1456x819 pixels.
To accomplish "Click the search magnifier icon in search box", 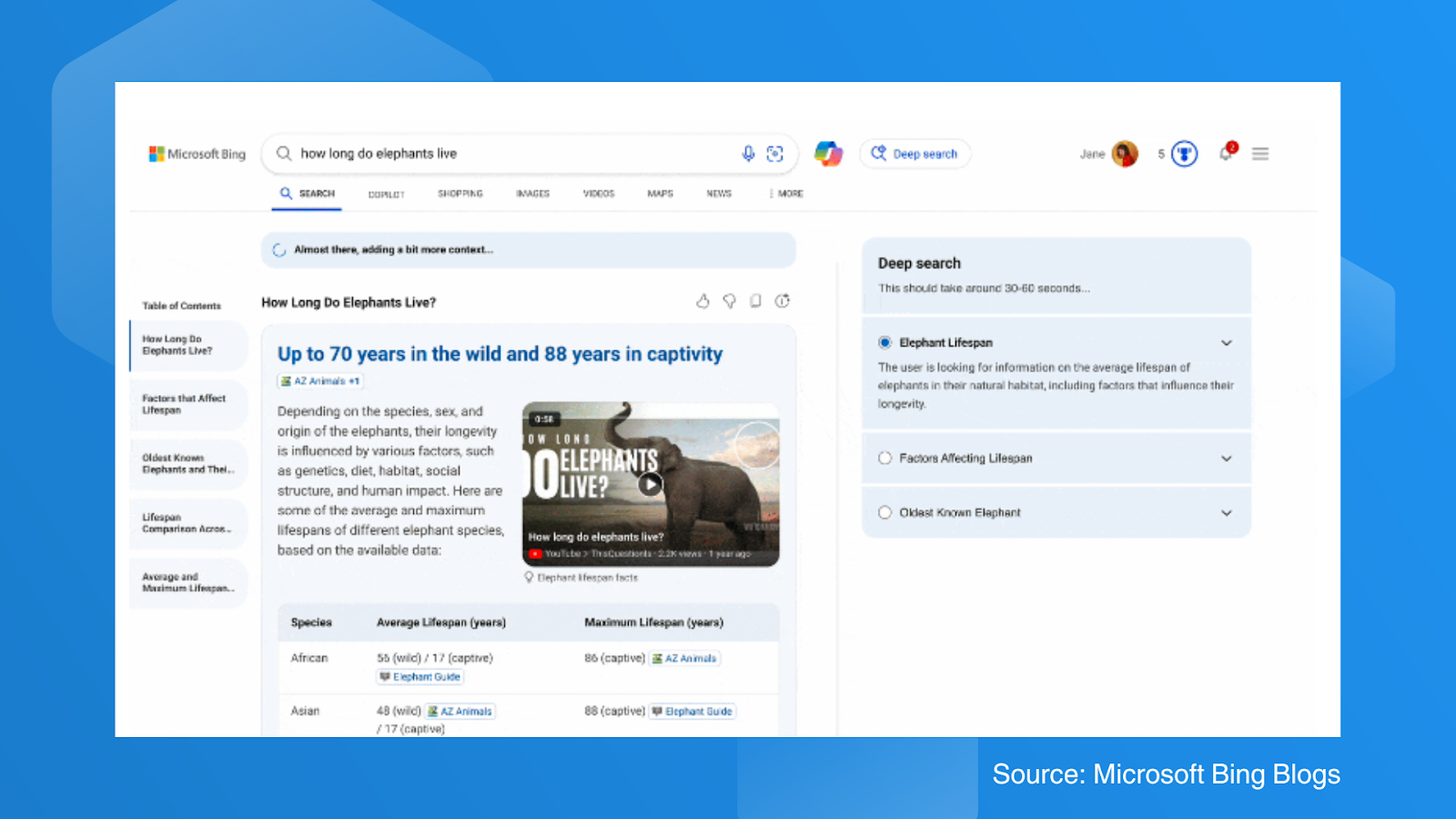I will [284, 154].
